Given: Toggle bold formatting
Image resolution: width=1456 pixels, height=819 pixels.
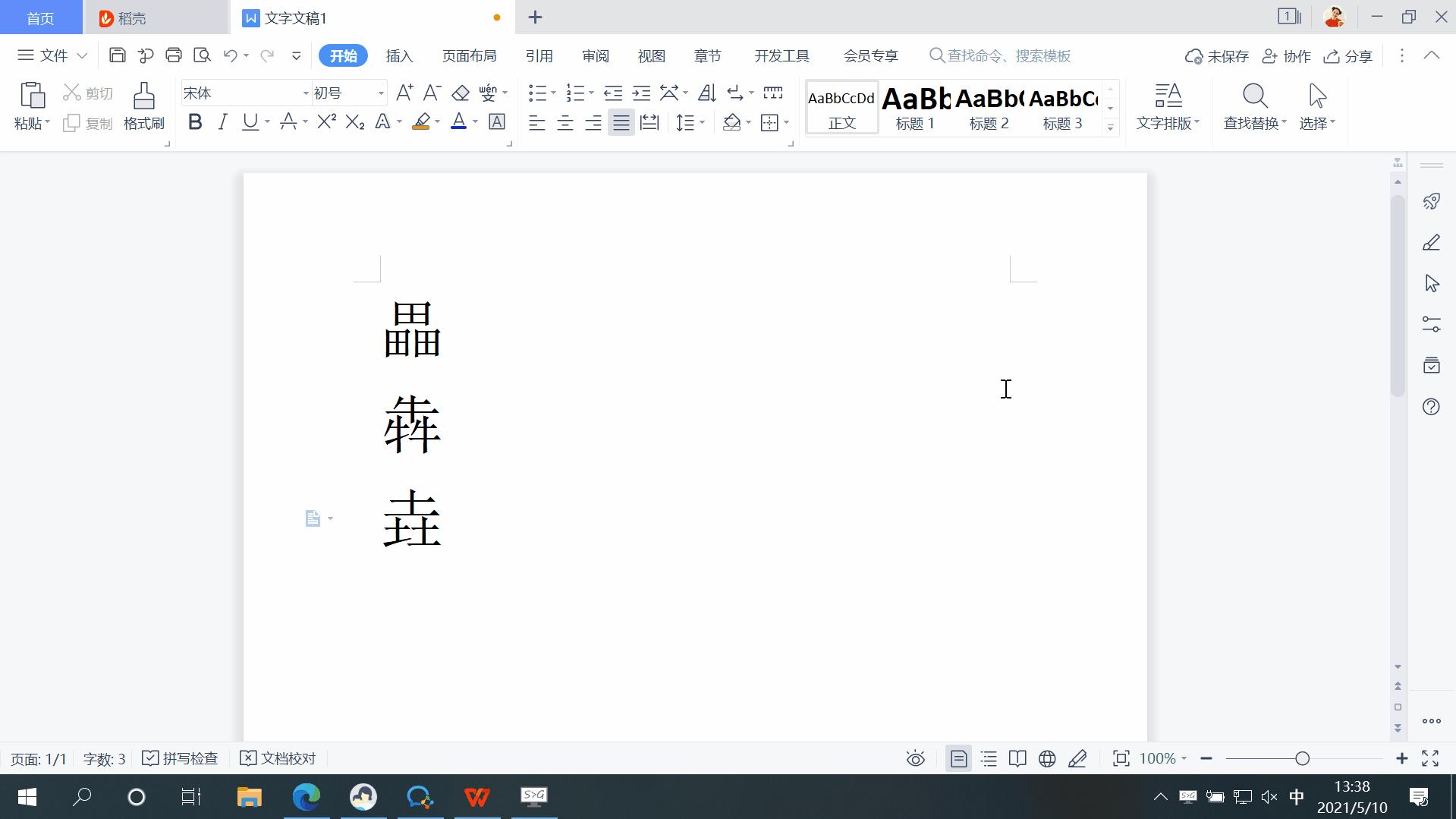Looking at the screenshot, I should pos(194,121).
